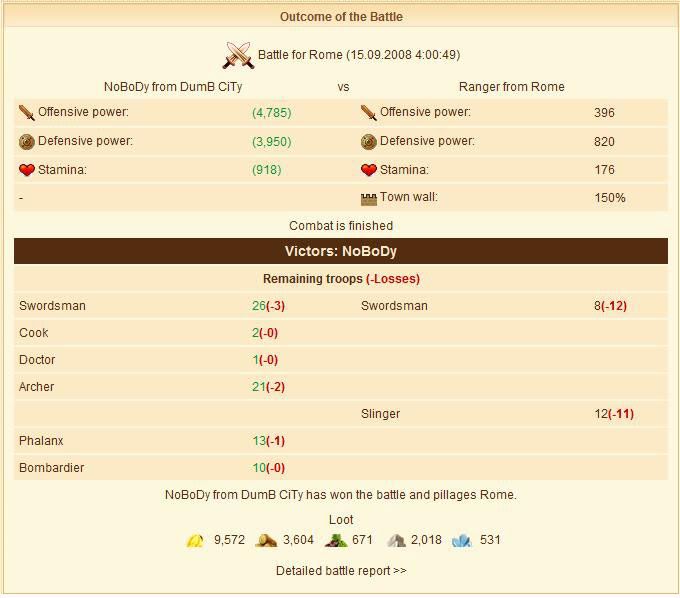Click the defender name Ranger from Rome
Screen dimensions: 680x598
pos(511,87)
